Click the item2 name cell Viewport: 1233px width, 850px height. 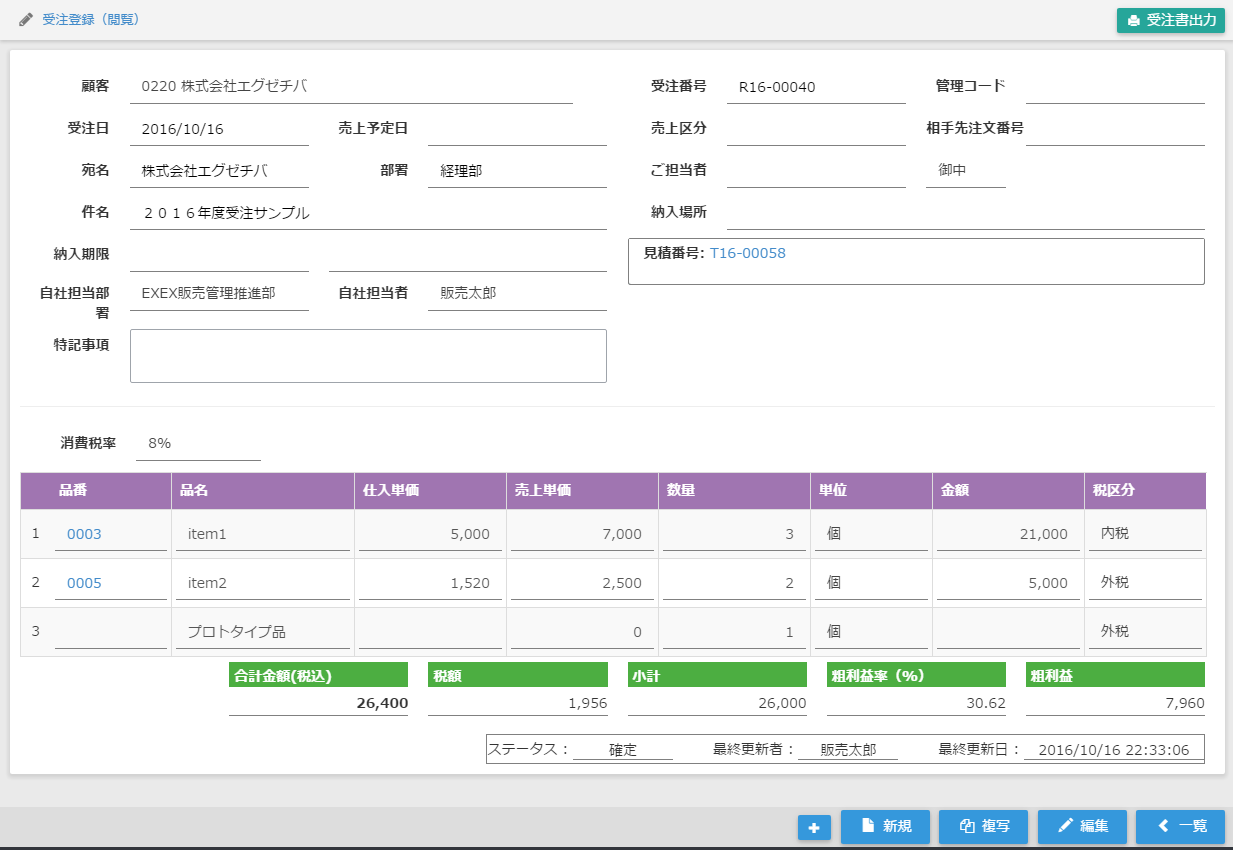coord(263,583)
